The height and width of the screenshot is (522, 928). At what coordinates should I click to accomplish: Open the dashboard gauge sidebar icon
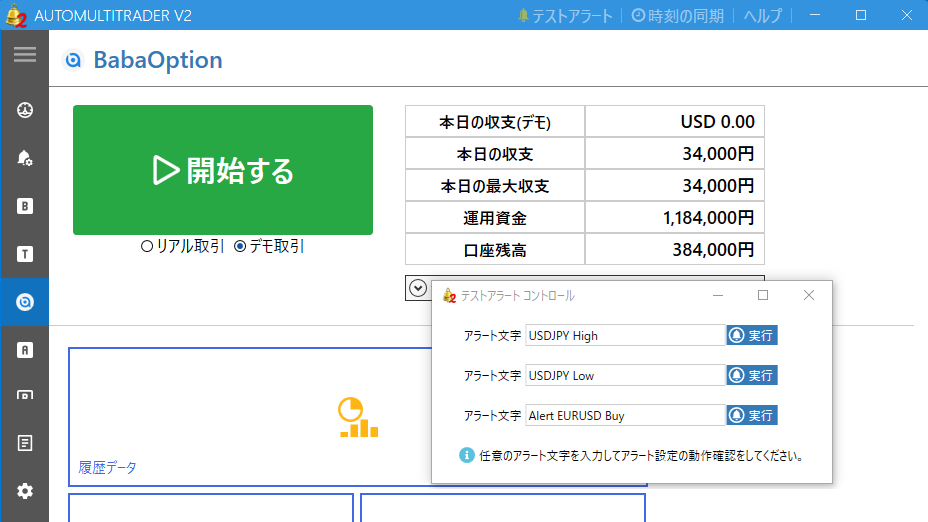click(25, 110)
